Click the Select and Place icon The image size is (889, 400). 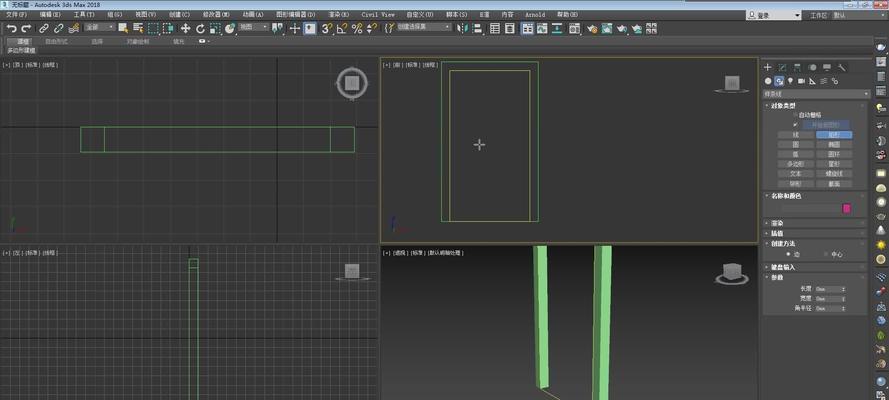pyautogui.click(x=230, y=28)
